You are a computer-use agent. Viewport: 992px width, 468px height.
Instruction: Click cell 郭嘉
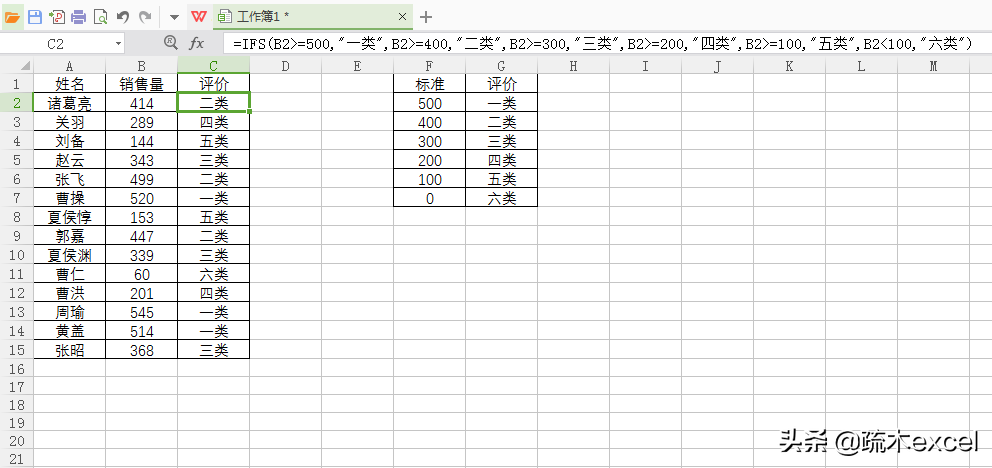point(70,236)
